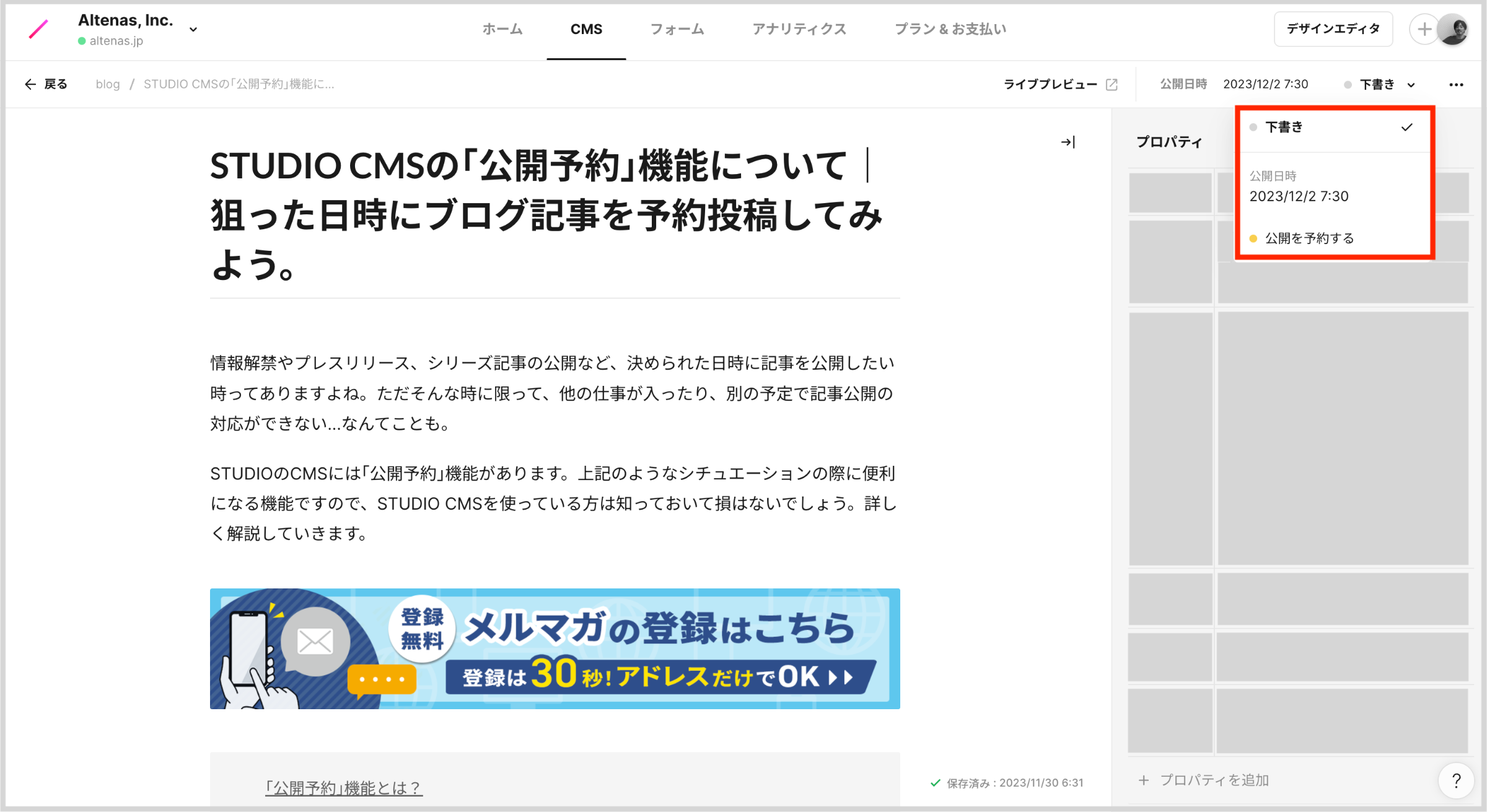The height and width of the screenshot is (812, 1487).
Task: Click the 公開日時 2023/12/2 7:30 in header
Action: [x=1234, y=84]
